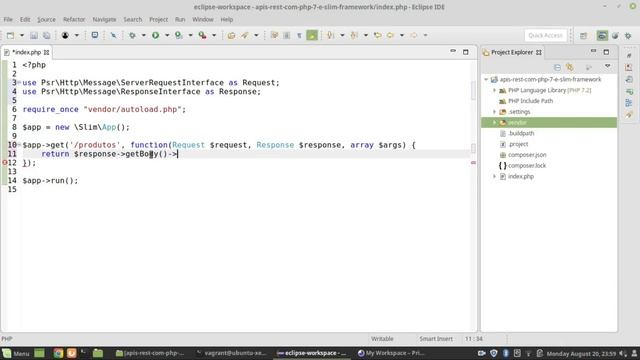Select the *index.php editor tab
Screen dimensions: 640x360
click(27, 52)
